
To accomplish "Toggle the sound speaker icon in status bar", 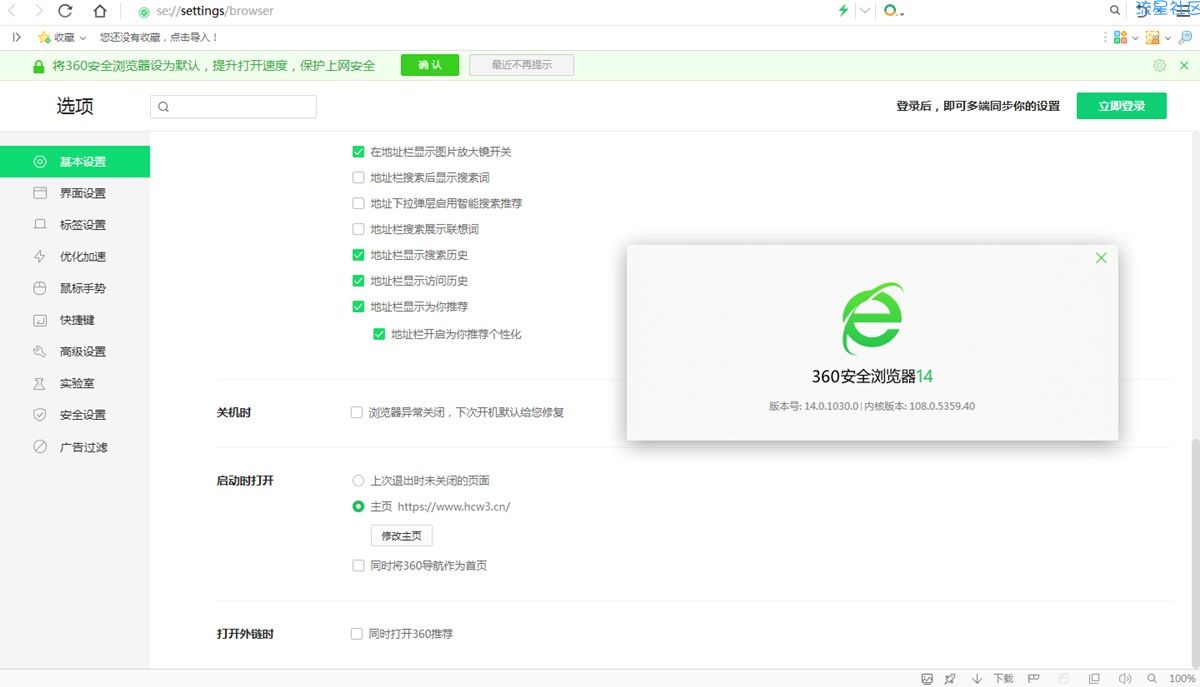I will coord(1124,678).
